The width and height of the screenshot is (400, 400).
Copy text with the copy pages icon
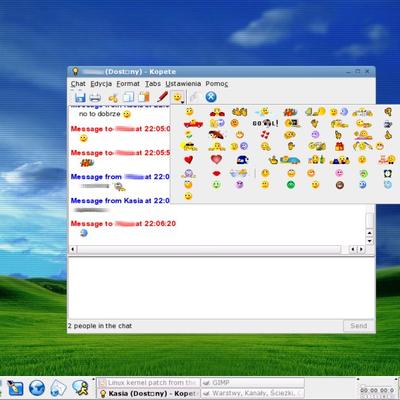click(129, 97)
